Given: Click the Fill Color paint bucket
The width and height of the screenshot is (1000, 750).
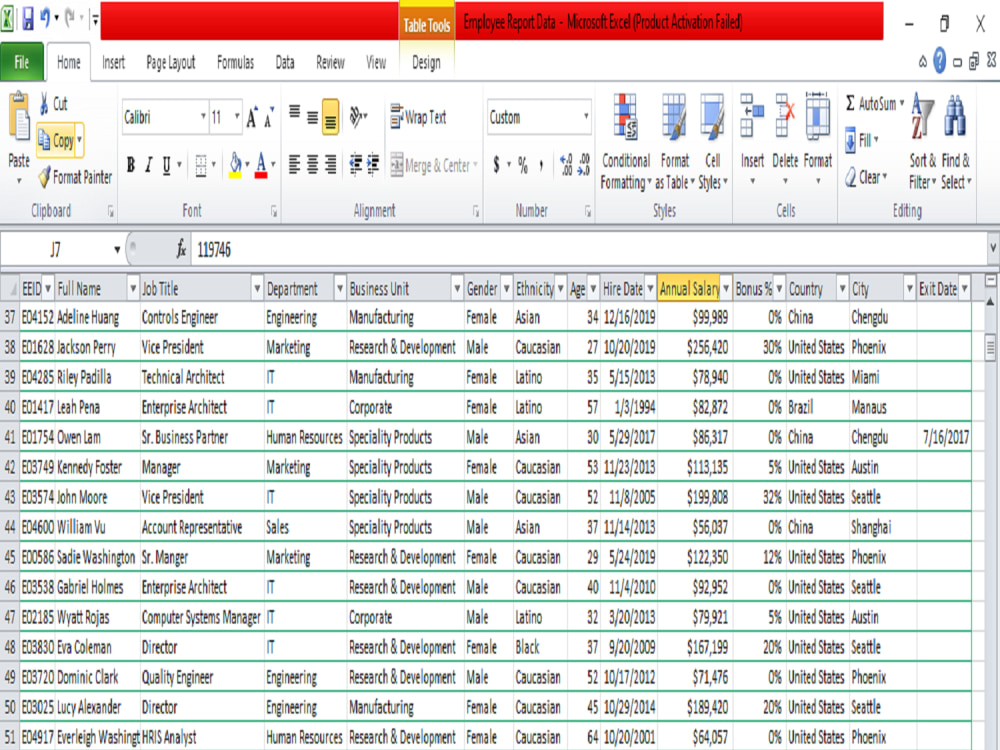Looking at the screenshot, I should pos(235,165).
